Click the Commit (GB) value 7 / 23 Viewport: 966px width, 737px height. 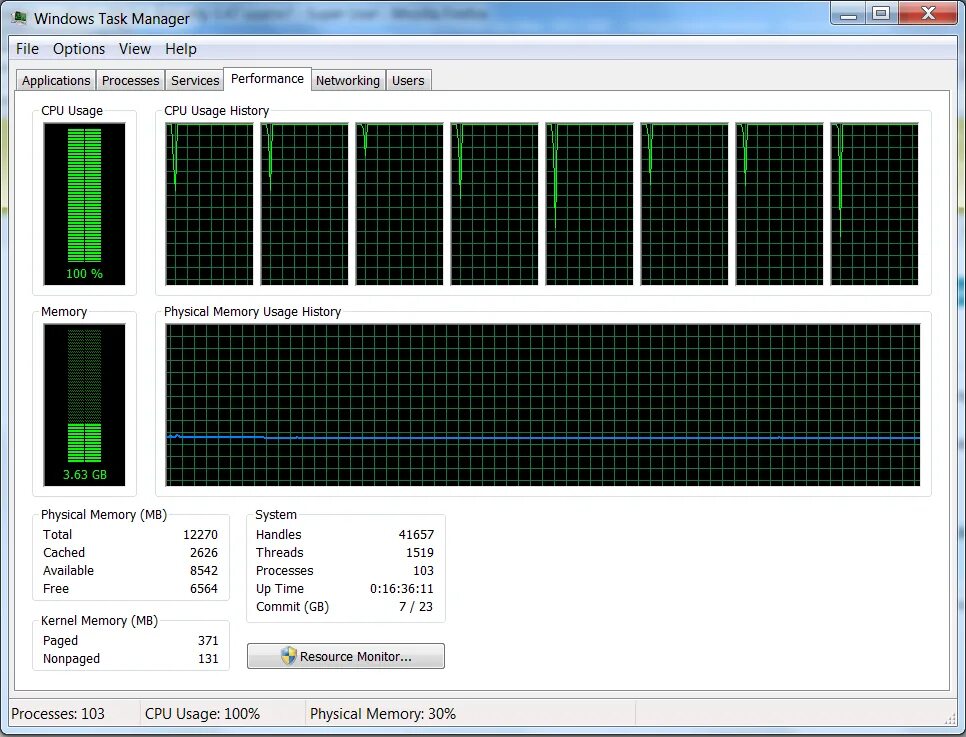(x=416, y=606)
